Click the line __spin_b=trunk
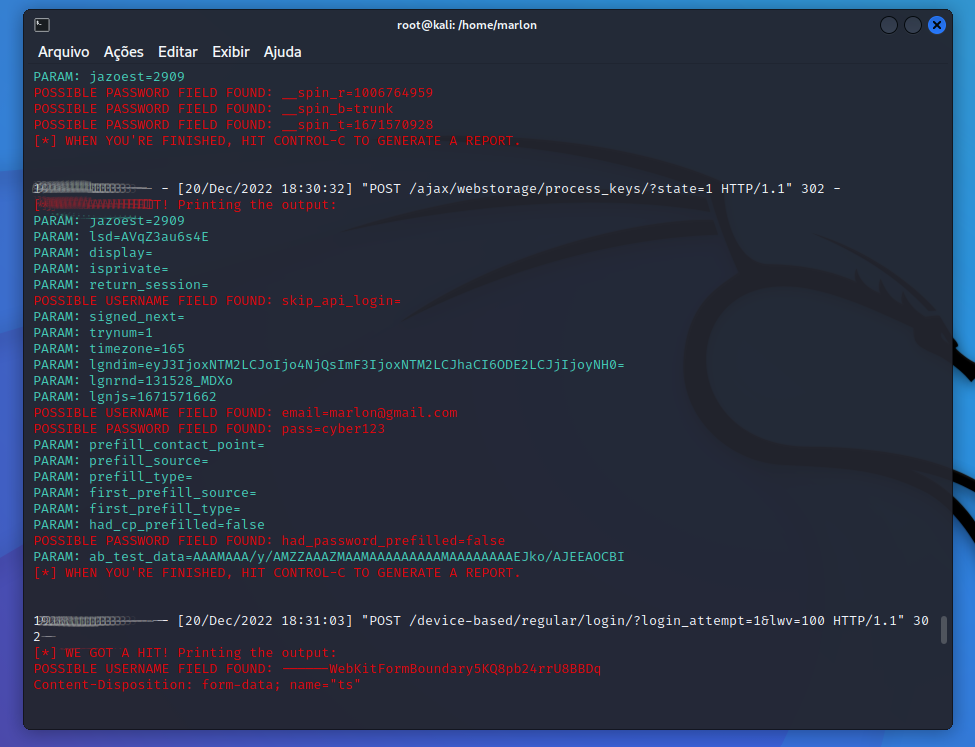975x747 pixels. point(213,109)
